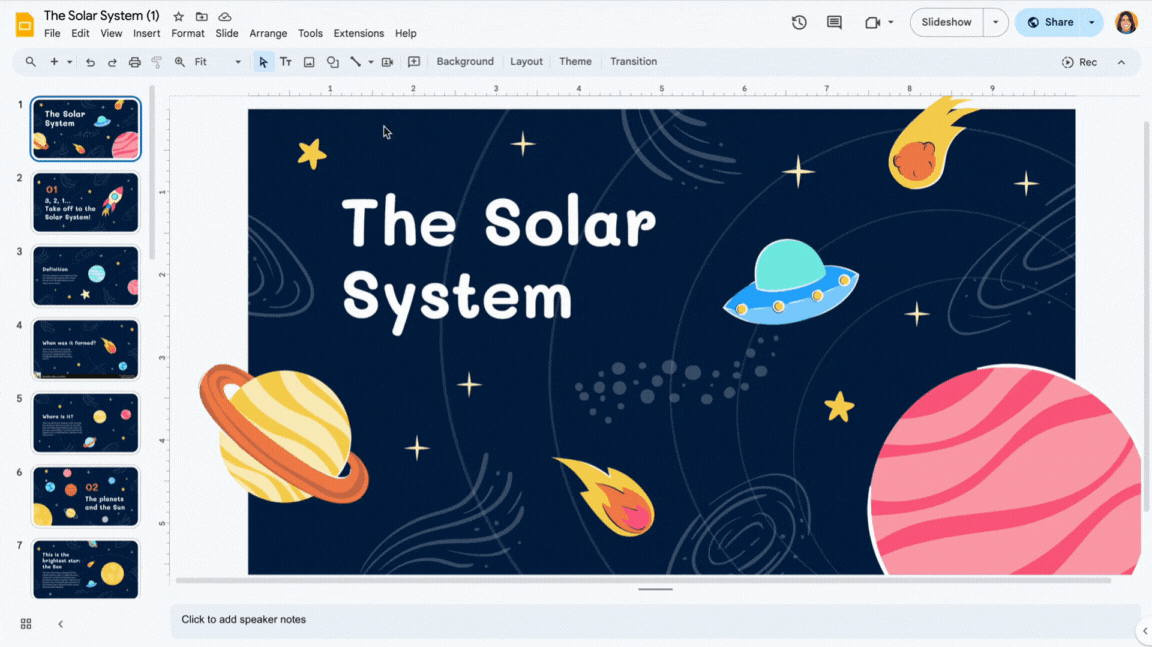Choose the select cursor tool
The width and height of the screenshot is (1152, 647).
263,62
